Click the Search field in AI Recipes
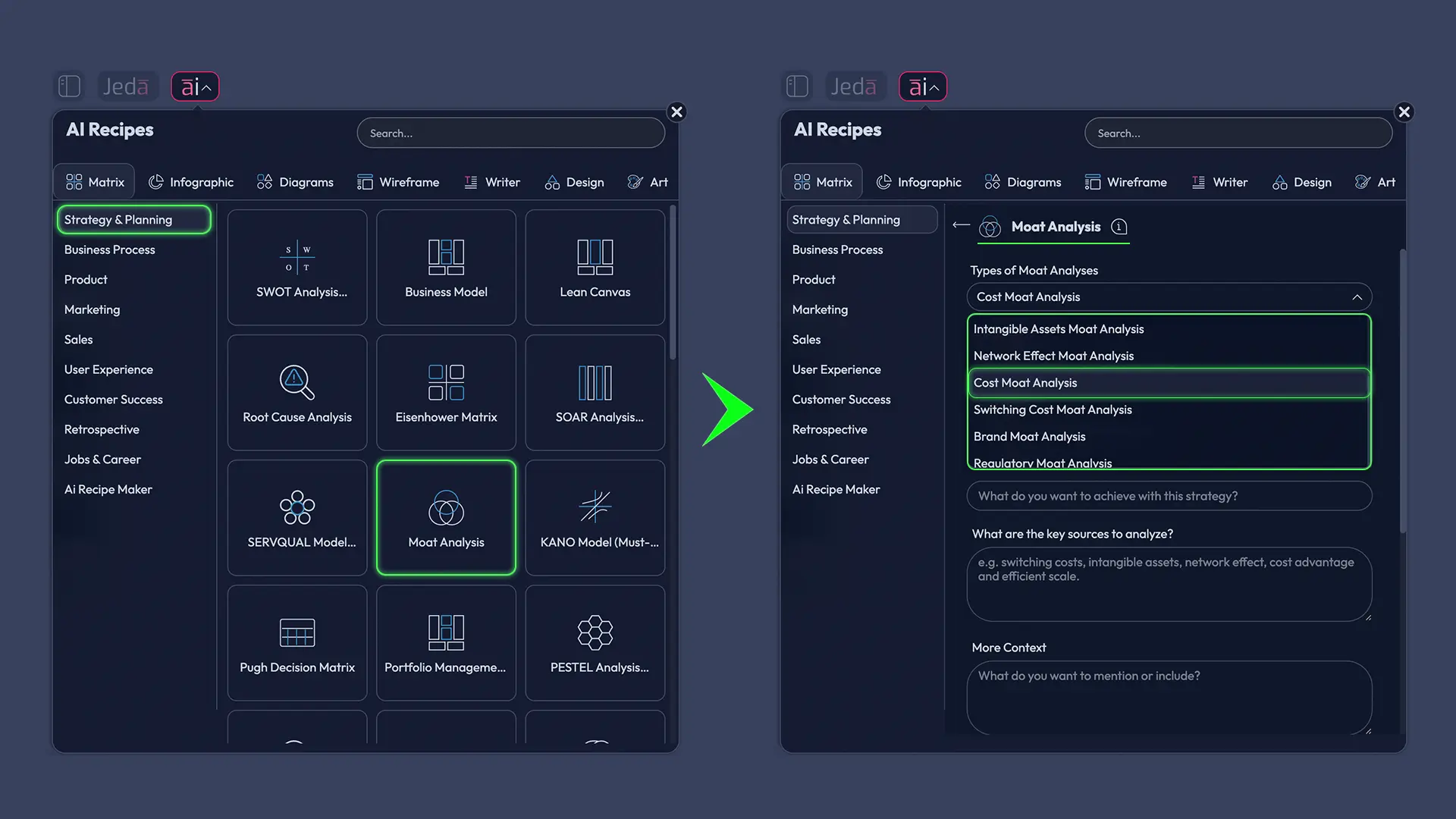 [510, 133]
